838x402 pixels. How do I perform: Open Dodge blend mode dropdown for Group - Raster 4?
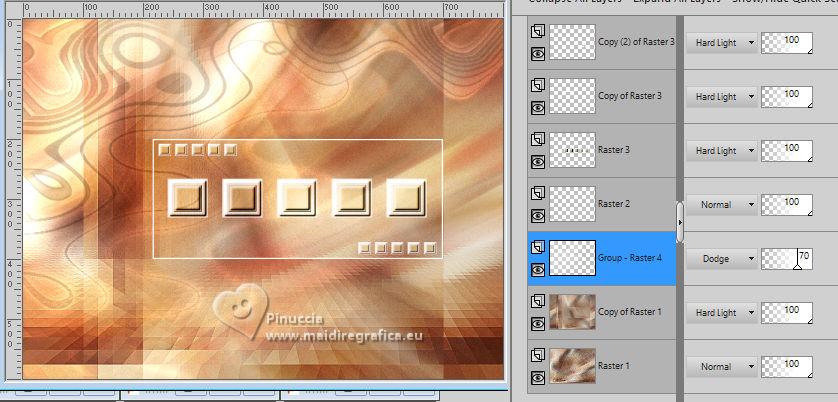point(722,259)
